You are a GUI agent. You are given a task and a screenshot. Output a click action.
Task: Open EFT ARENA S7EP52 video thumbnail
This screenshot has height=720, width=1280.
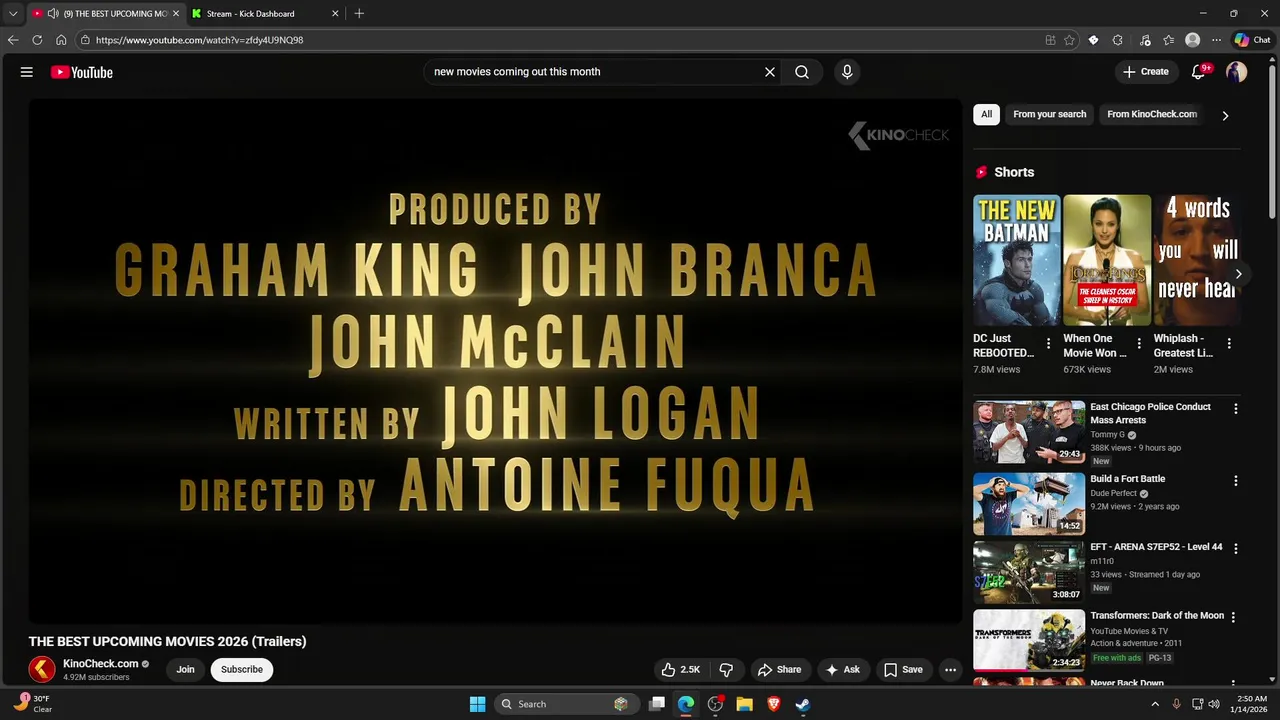point(1029,572)
